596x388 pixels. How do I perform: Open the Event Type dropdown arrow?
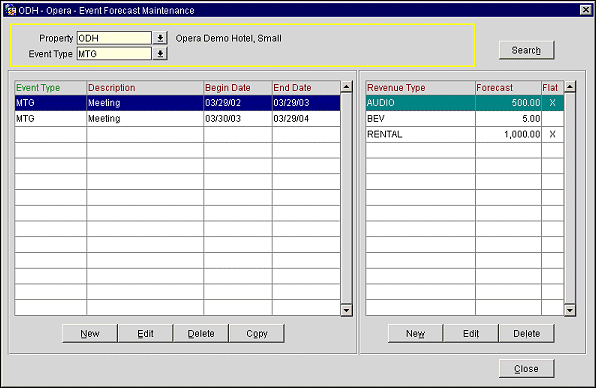[x=160, y=54]
